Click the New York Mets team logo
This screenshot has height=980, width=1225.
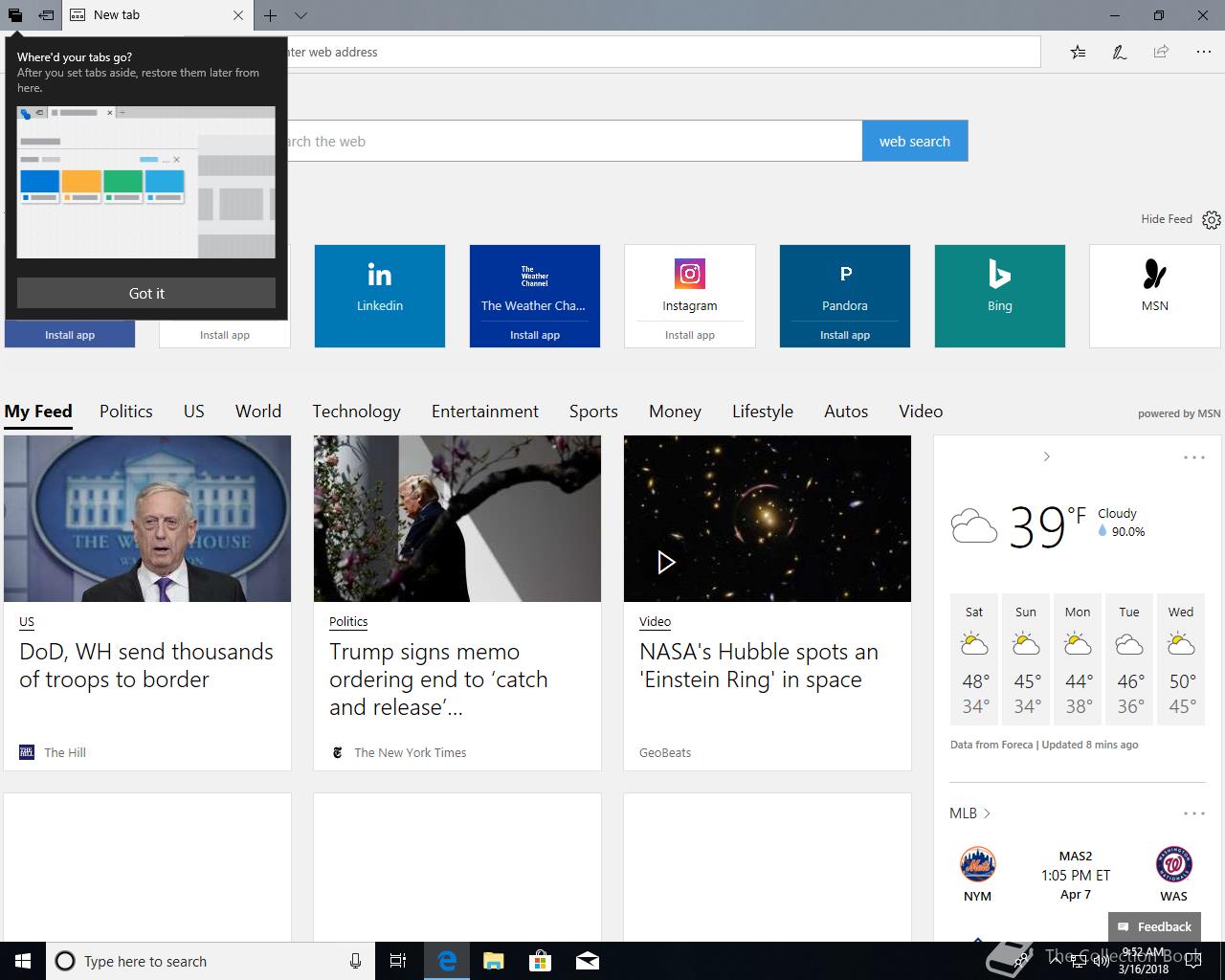(977, 865)
